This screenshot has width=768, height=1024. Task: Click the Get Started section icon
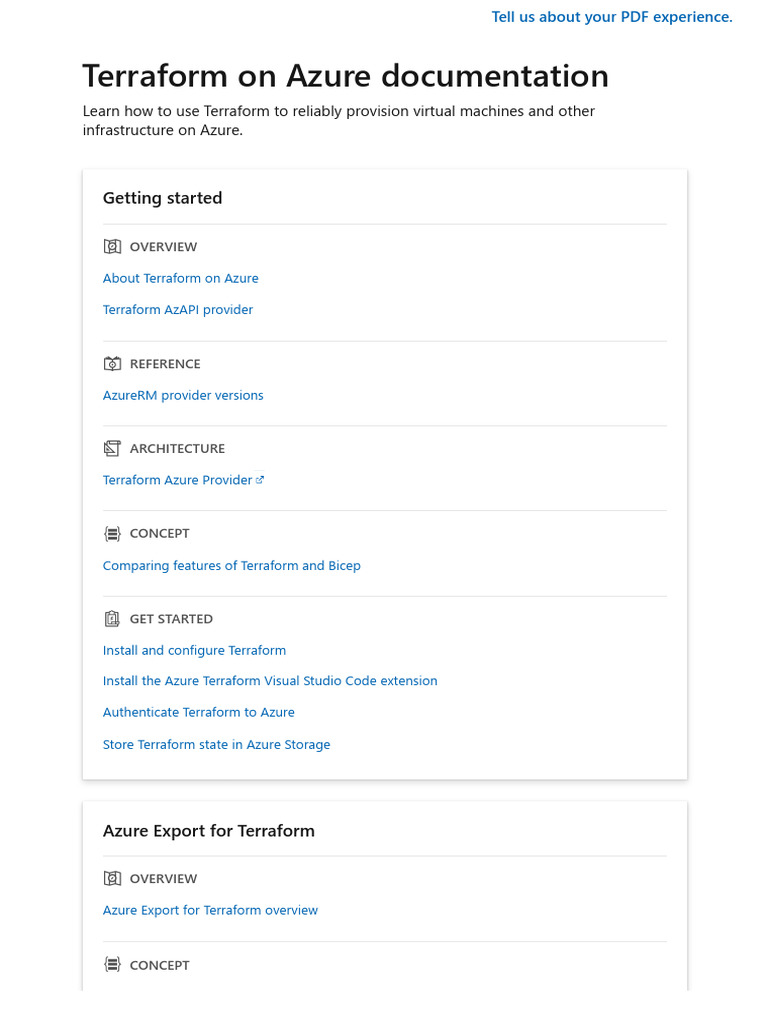pyautogui.click(x=112, y=618)
